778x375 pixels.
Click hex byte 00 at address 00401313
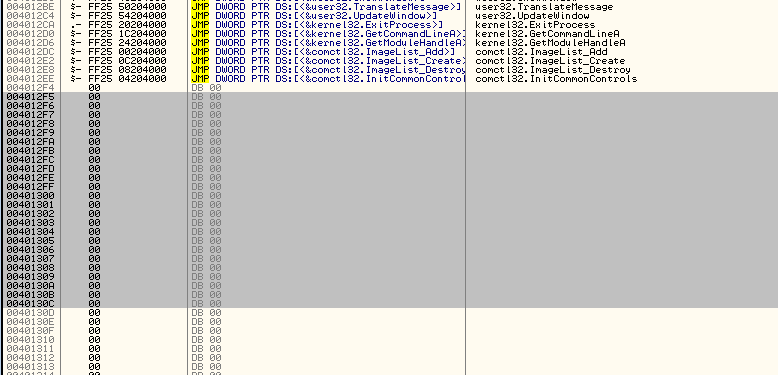pyautogui.click(x=94, y=367)
